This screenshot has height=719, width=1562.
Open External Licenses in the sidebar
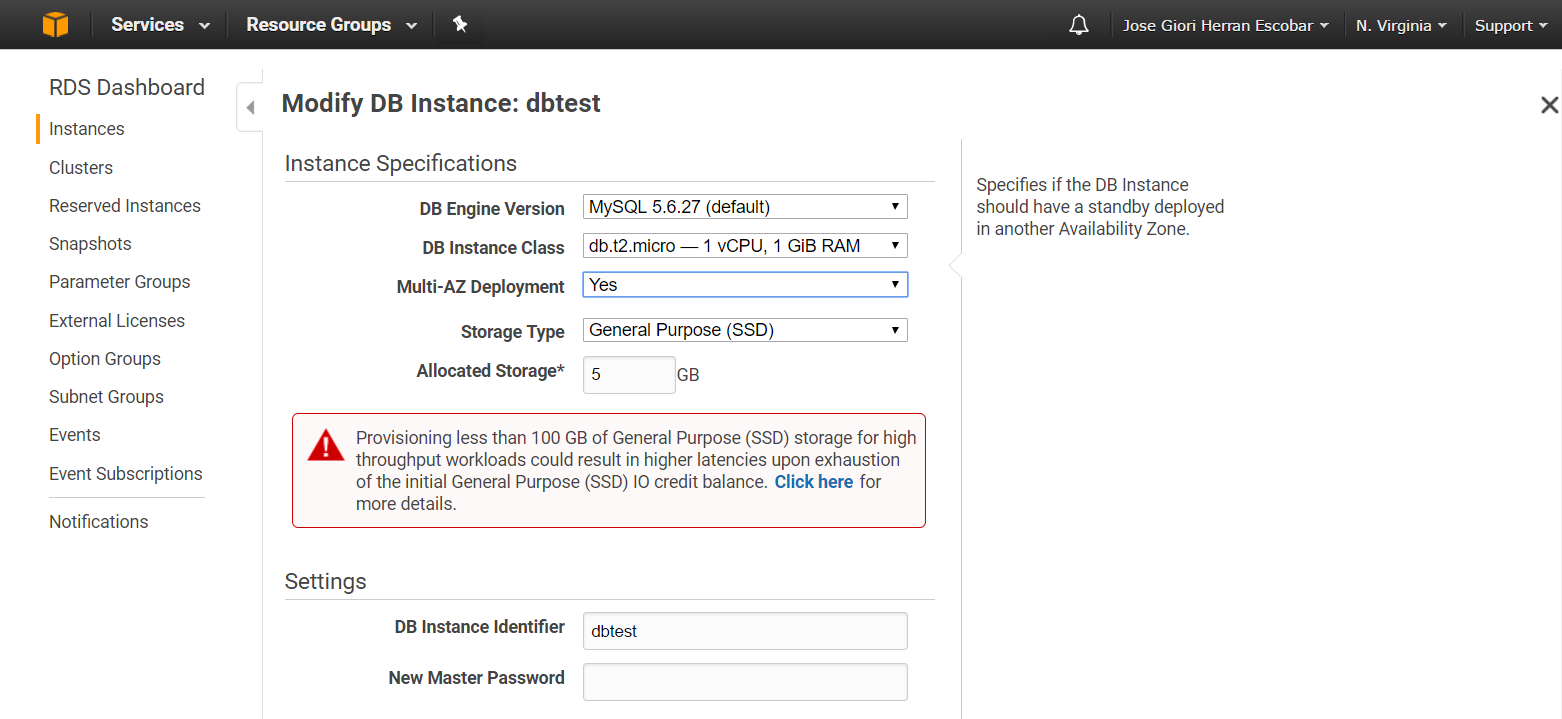click(117, 321)
